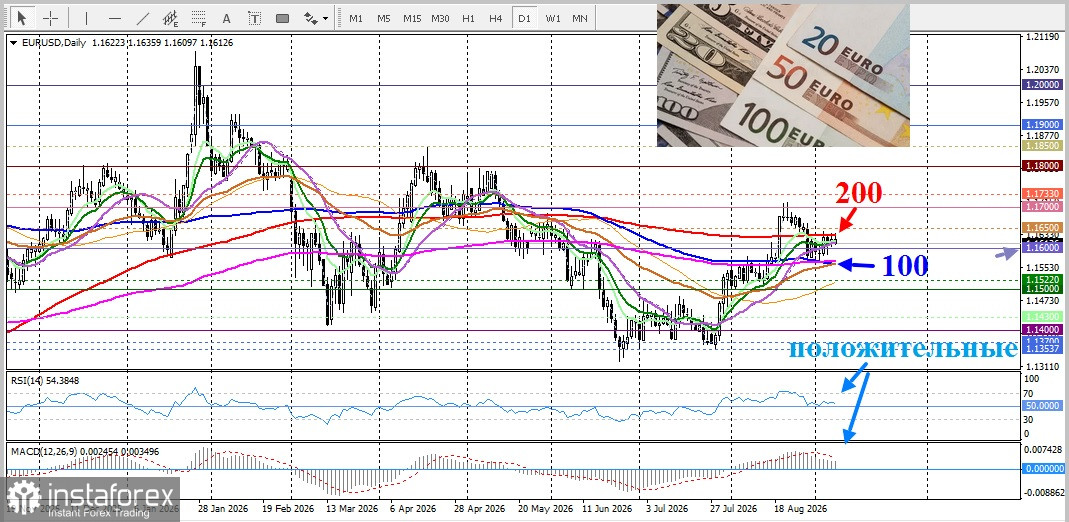Switch chart to MN timeframe
Viewport: 1069px width, 522px height.
point(580,18)
